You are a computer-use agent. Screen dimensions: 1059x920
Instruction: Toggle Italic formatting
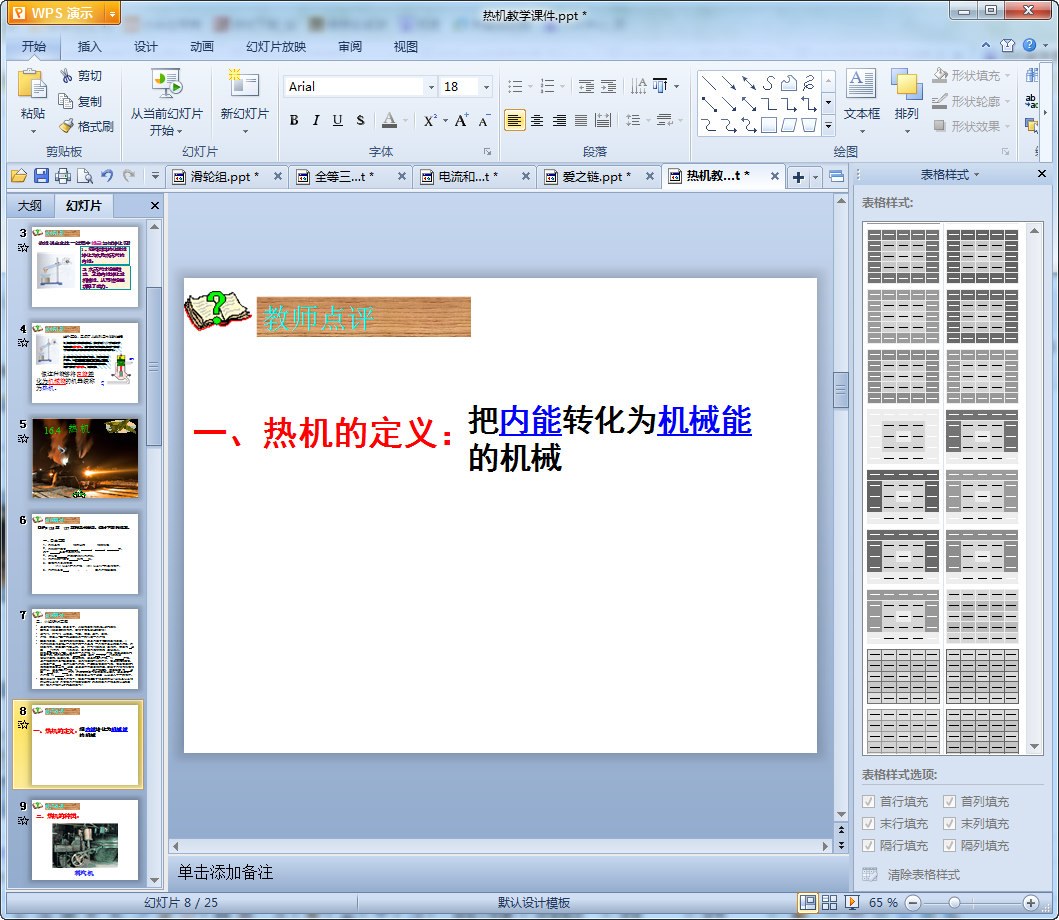[x=315, y=120]
